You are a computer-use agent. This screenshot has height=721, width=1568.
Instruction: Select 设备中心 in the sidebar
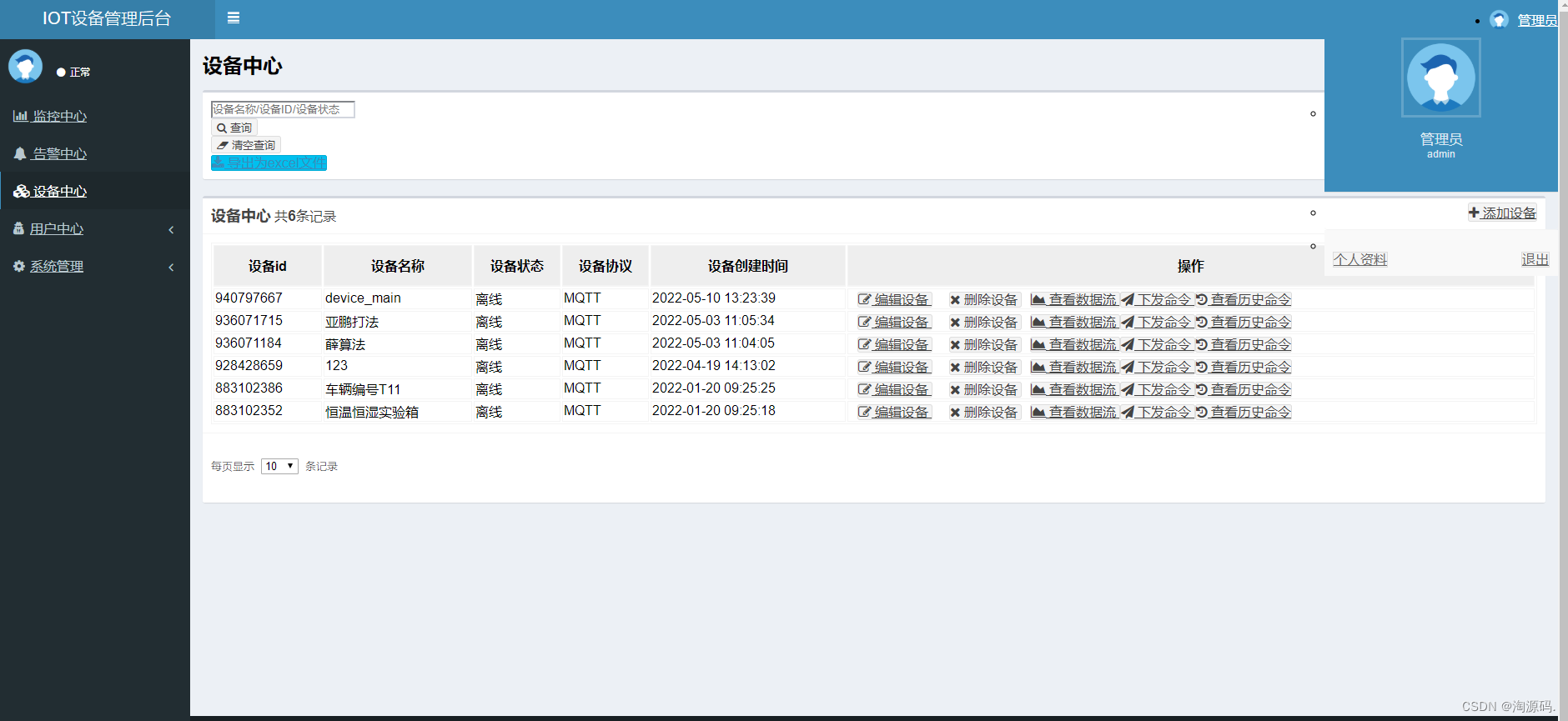pyautogui.click(x=50, y=191)
